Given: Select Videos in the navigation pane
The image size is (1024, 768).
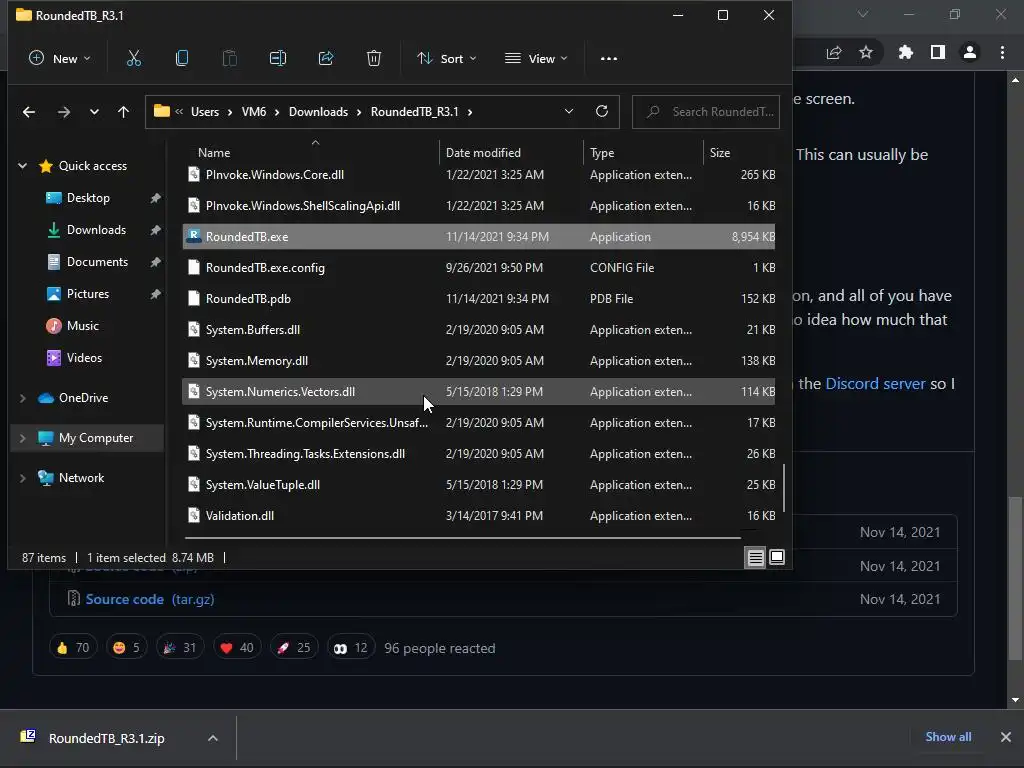Looking at the screenshot, I should pyautogui.click(x=84, y=358).
